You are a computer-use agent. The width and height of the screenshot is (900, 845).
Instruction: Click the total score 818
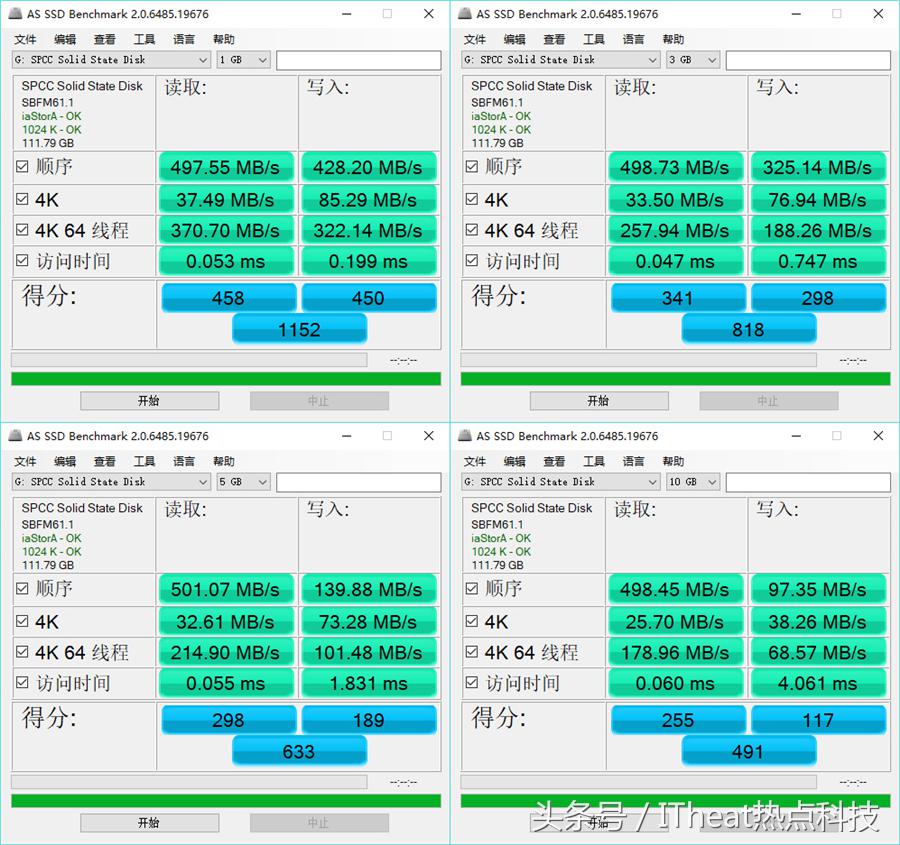(x=748, y=330)
